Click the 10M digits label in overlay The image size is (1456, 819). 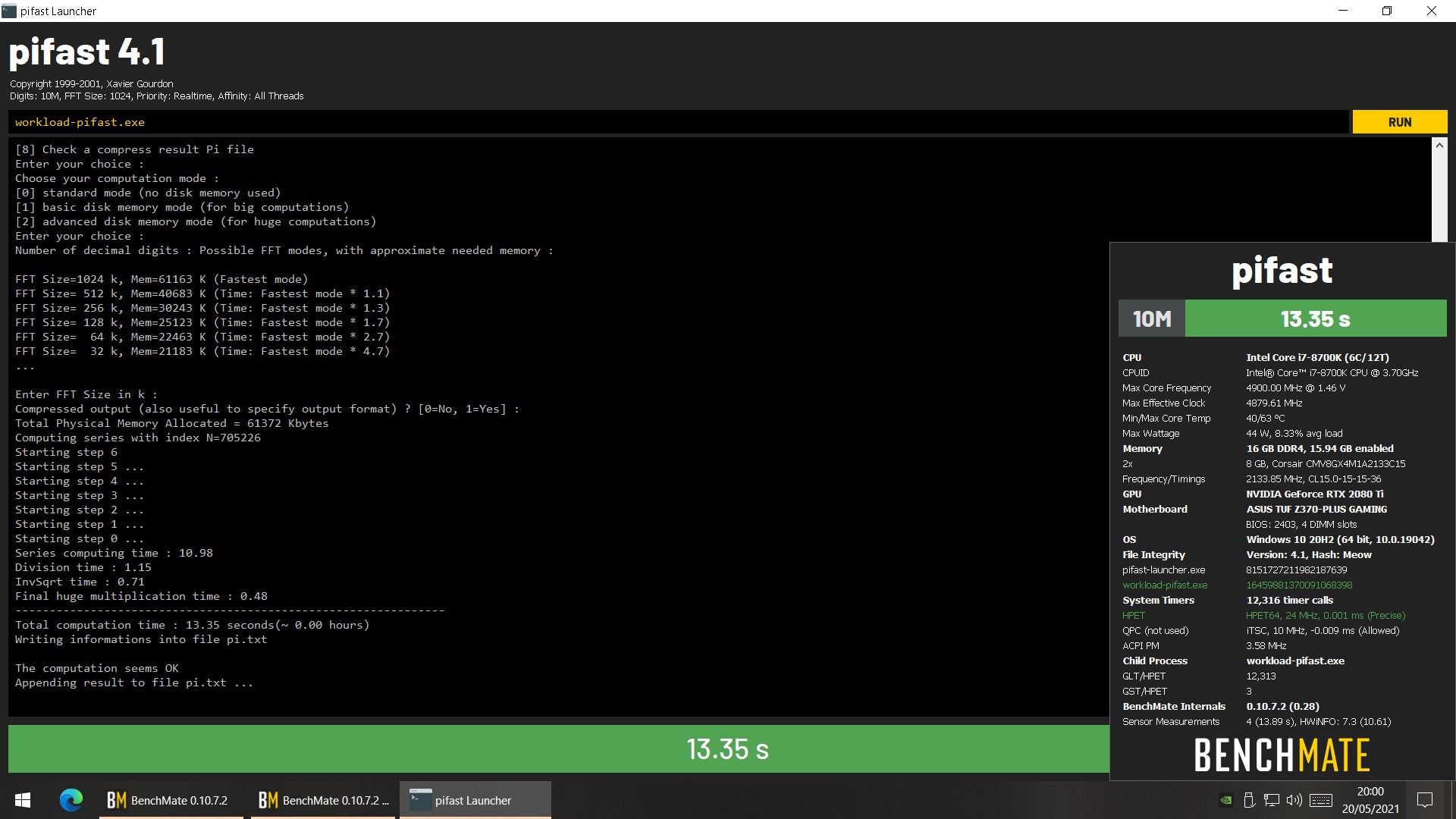tap(1152, 318)
